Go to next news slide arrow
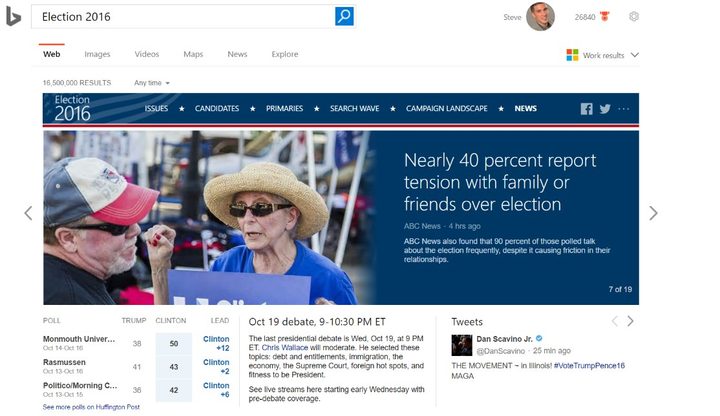Screen dimensions: 720x416 pos(653,213)
